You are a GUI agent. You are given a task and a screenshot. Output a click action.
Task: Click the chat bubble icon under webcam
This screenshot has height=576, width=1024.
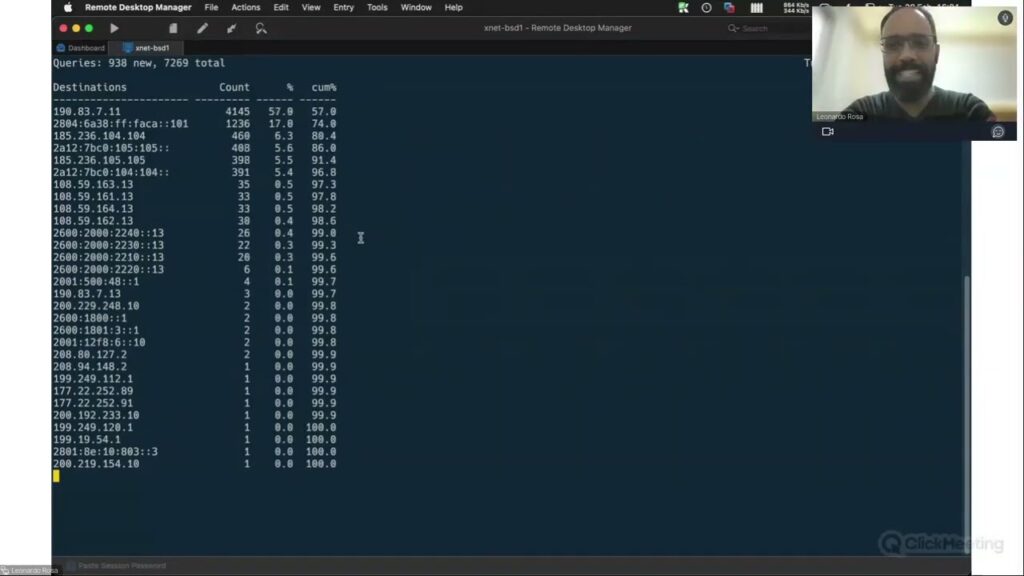[998, 132]
